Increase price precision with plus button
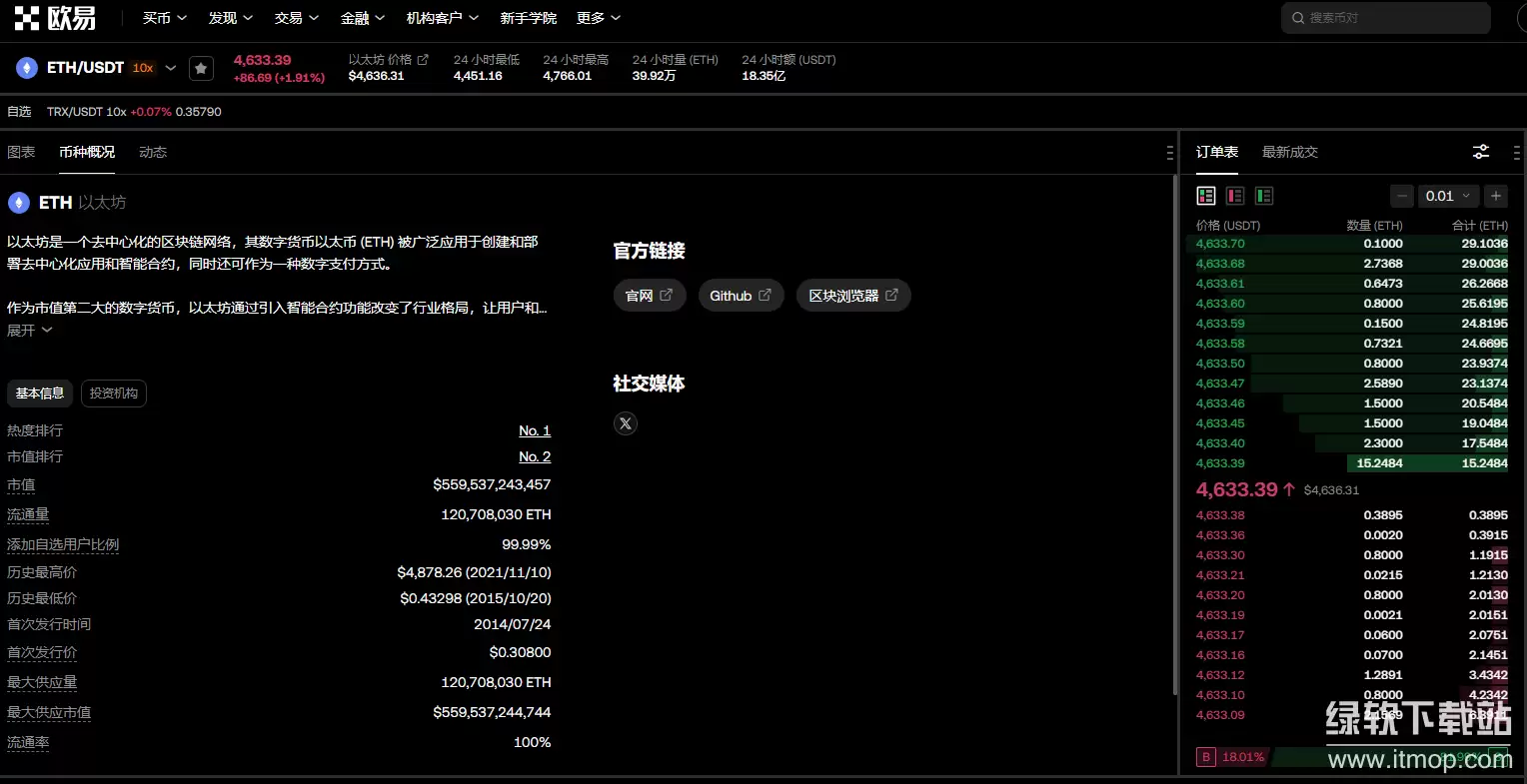 coord(1495,196)
